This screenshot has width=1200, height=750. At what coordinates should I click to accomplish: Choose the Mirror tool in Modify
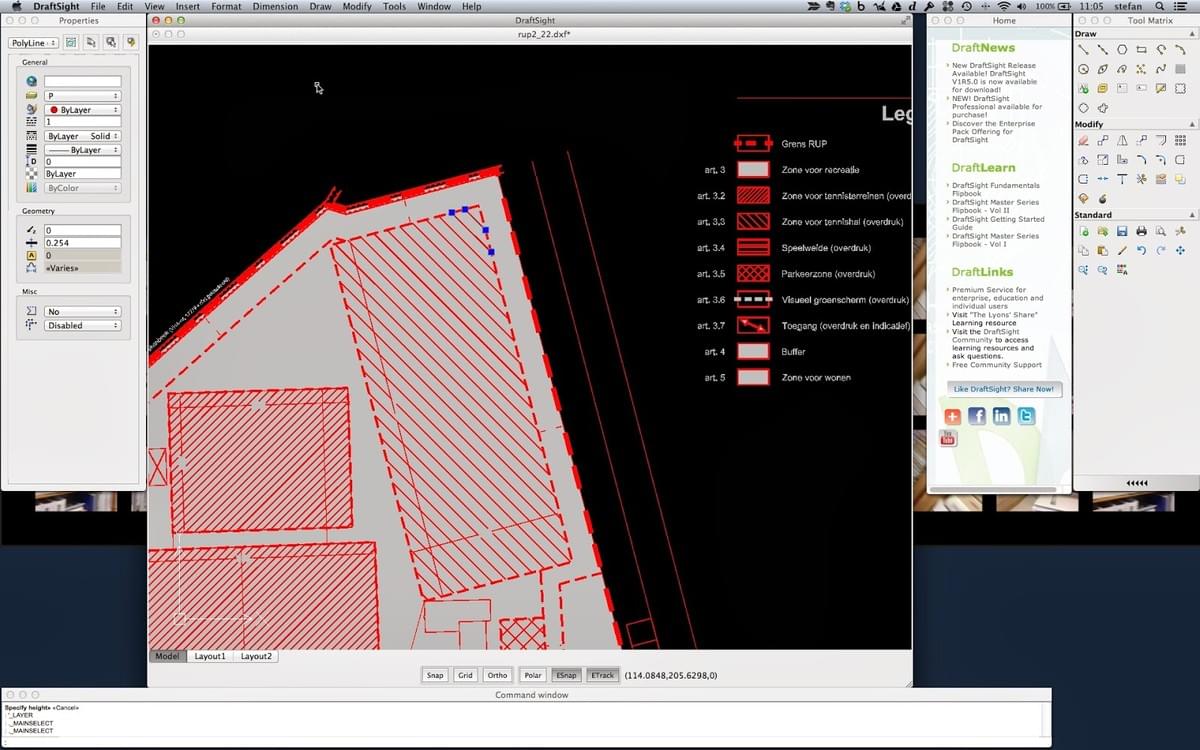tap(1122, 141)
